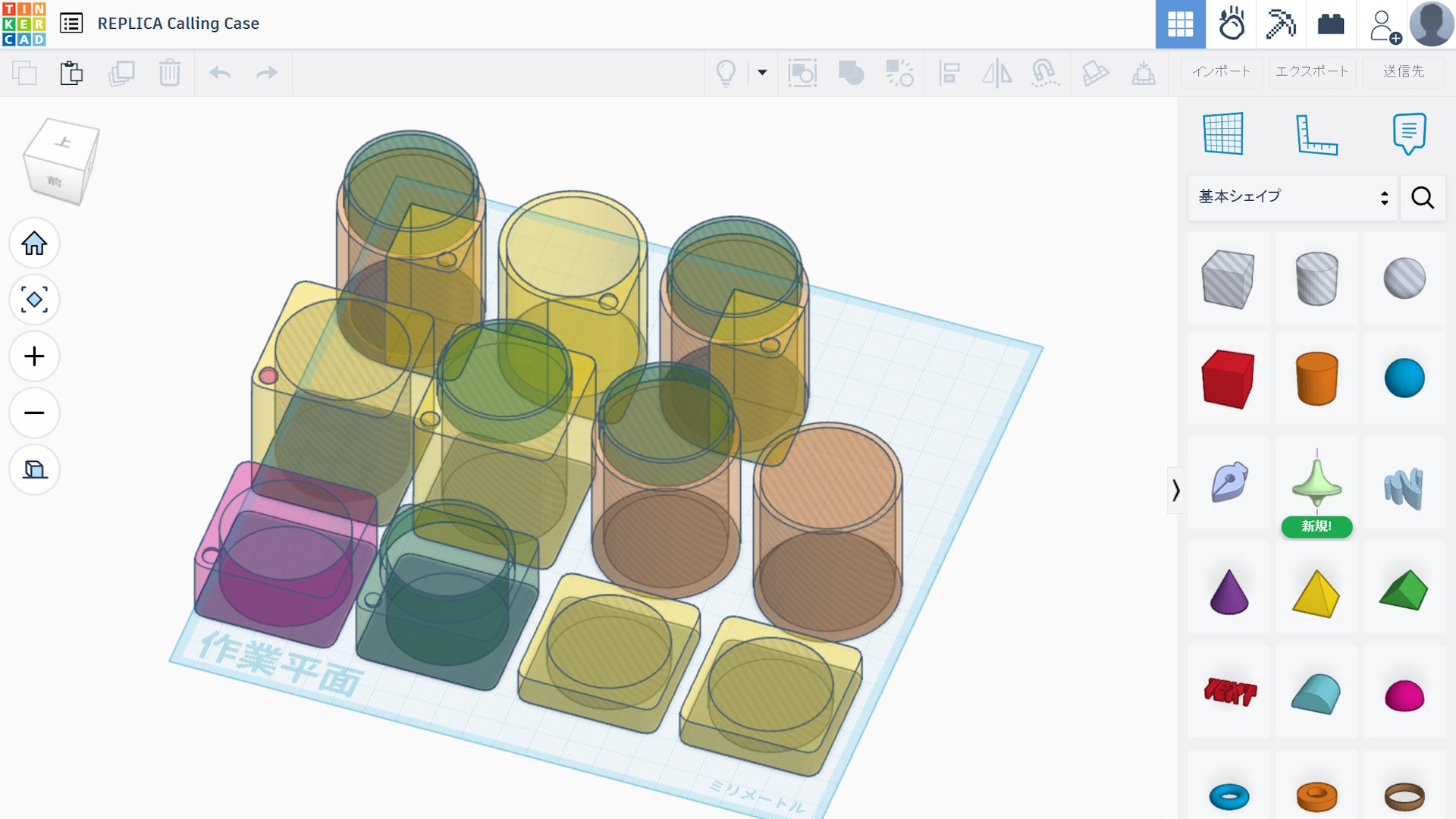Zoom in with the plus button
1456x819 pixels.
34,356
